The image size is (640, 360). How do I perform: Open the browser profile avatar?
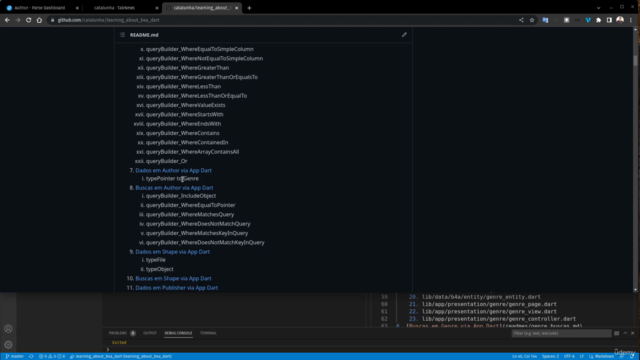(620, 20)
